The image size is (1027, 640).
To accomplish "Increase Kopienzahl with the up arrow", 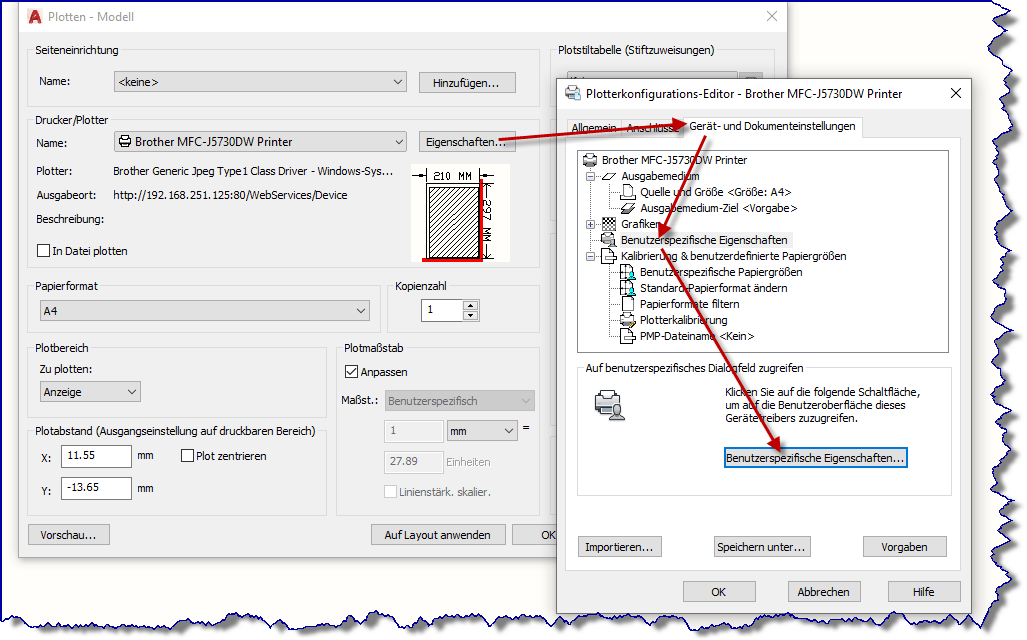I will point(470,305).
